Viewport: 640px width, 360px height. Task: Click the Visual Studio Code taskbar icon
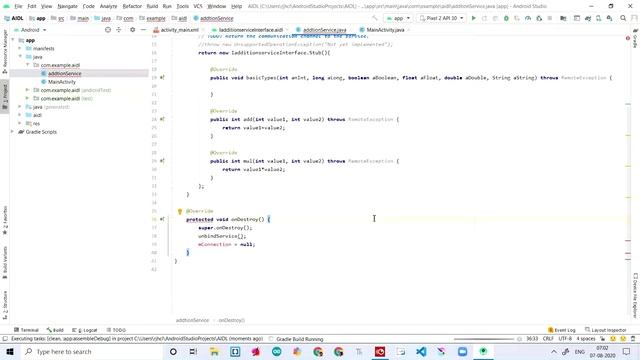click(421, 351)
